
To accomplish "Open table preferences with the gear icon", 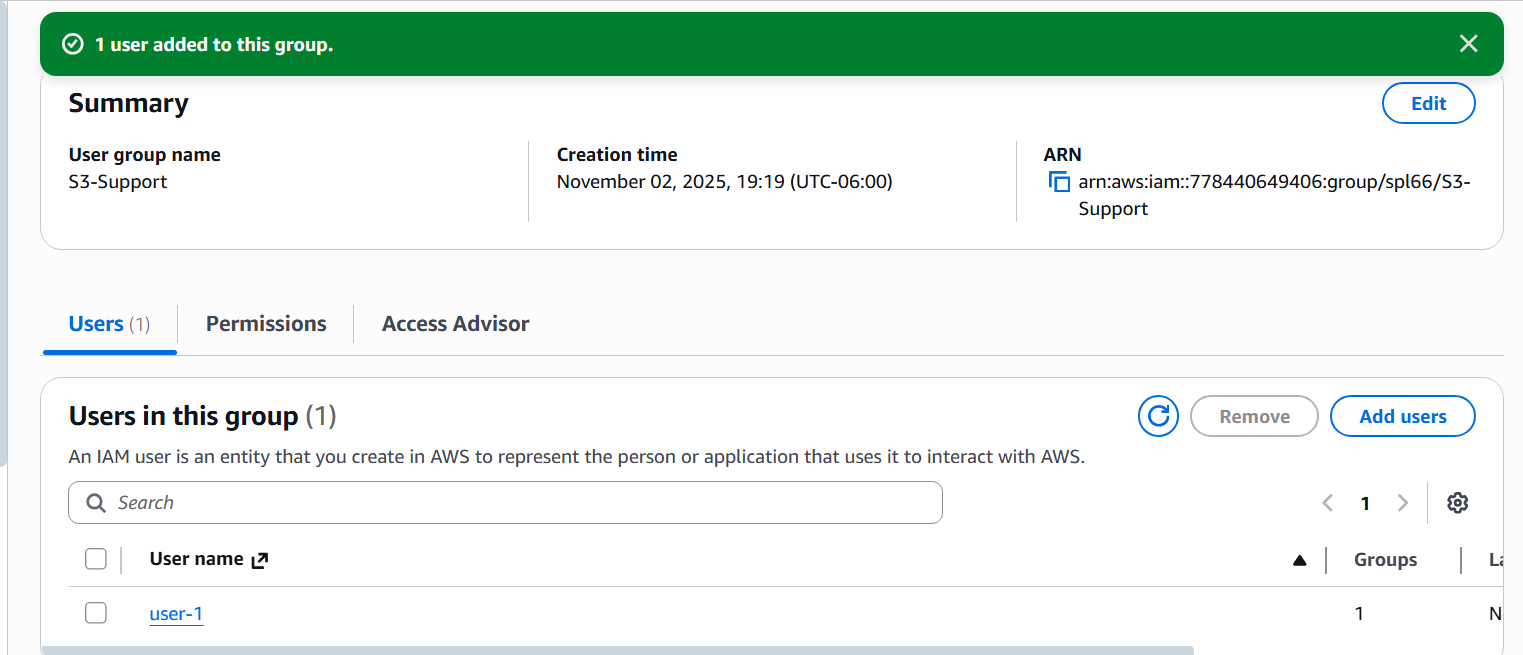I will [1457, 502].
